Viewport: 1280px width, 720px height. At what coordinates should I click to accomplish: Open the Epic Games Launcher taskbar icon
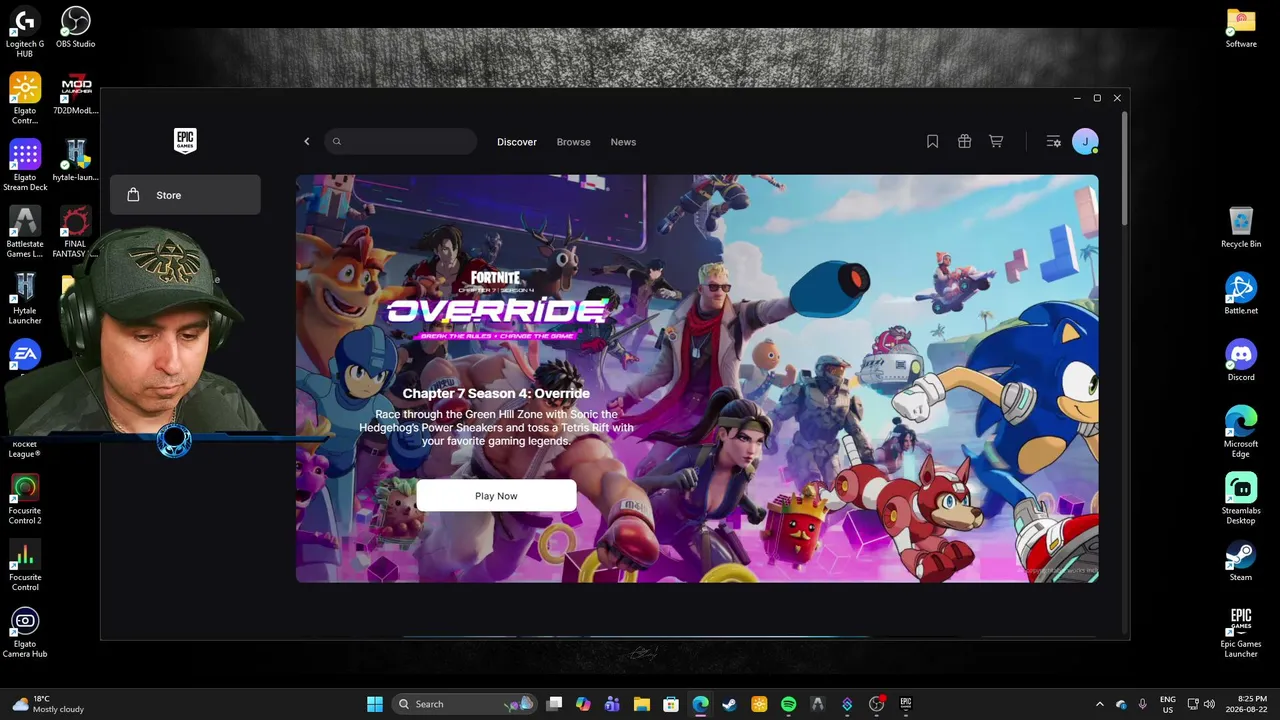pyautogui.click(x=906, y=704)
